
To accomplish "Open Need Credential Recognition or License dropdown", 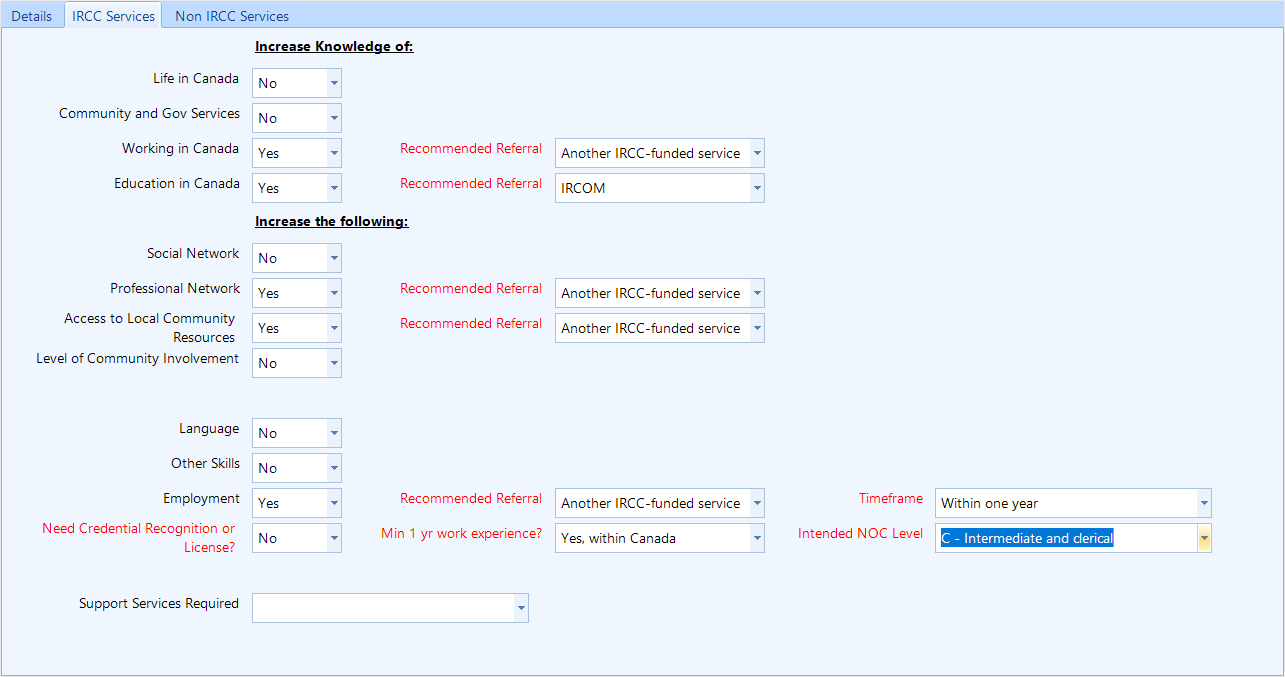I will pyautogui.click(x=334, y=538).
